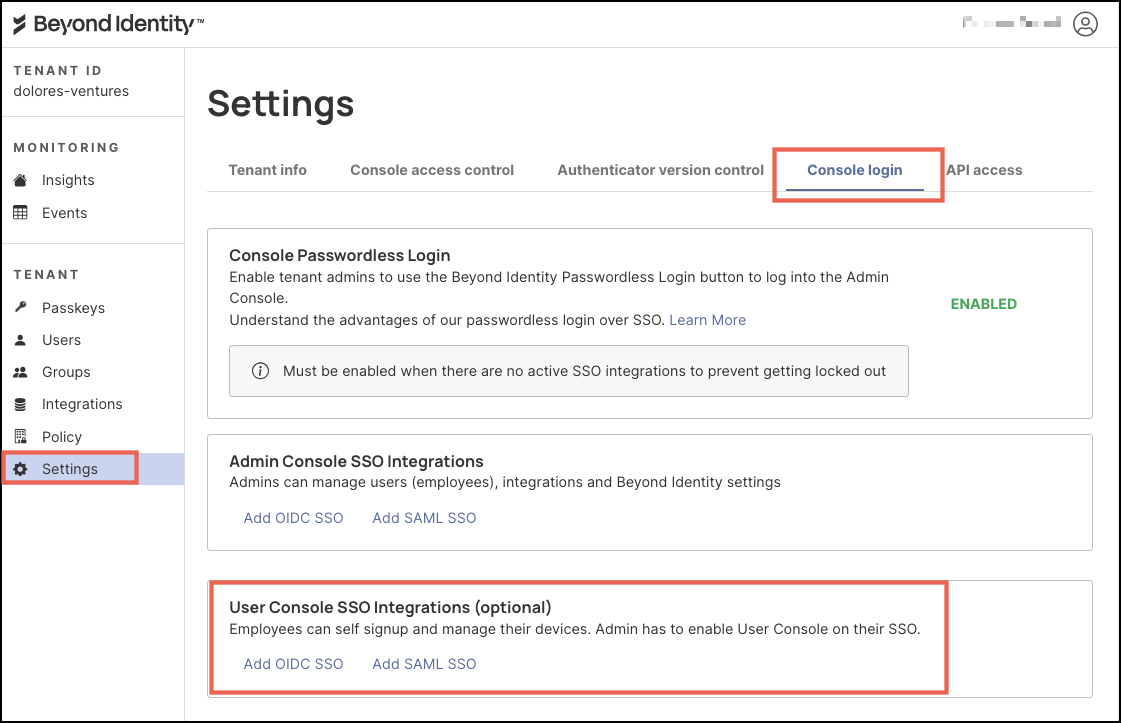
Task: Open the Console access control tab
Action: (x=432, y=170)
